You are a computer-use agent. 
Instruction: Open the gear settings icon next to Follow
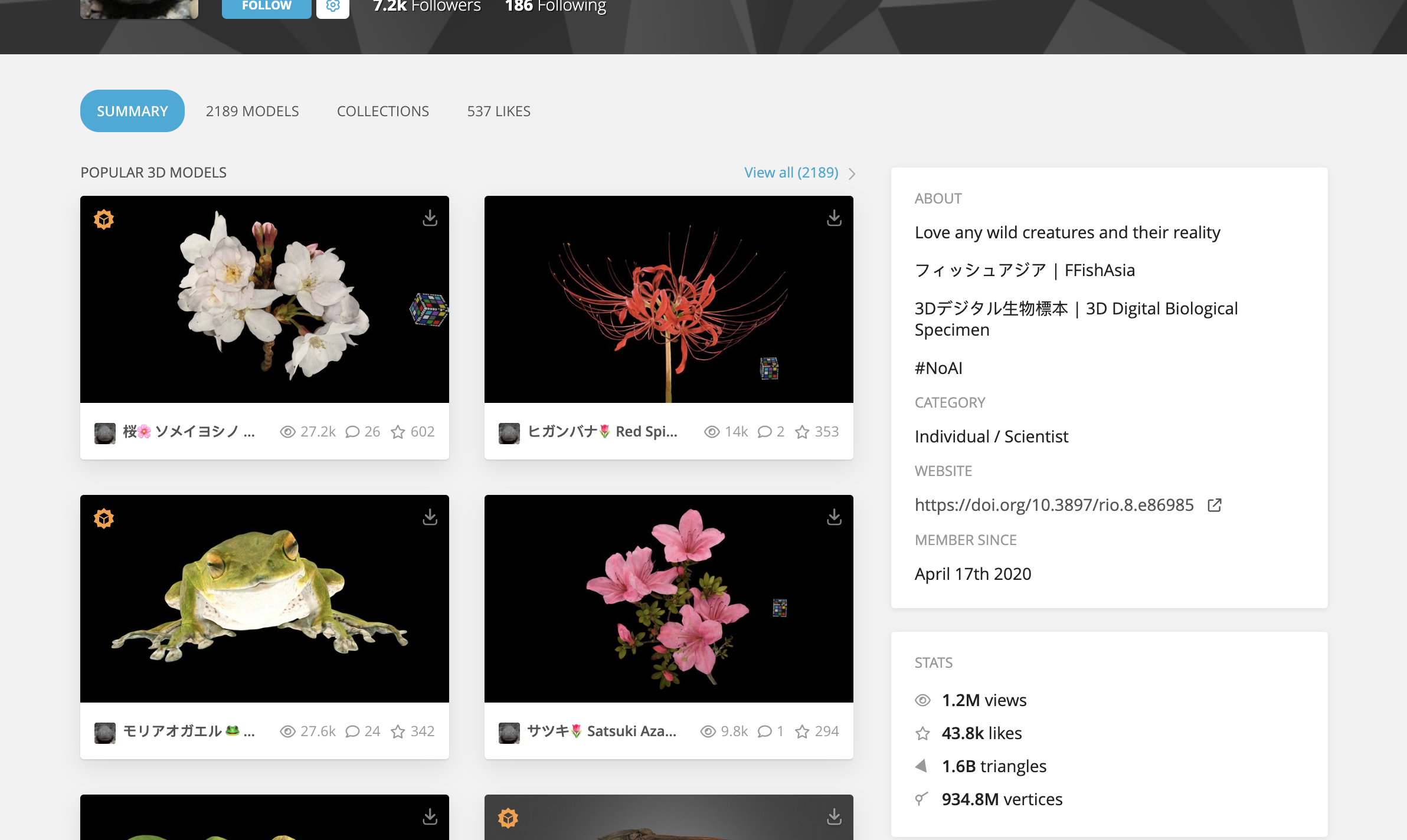(x=333, y=6)
